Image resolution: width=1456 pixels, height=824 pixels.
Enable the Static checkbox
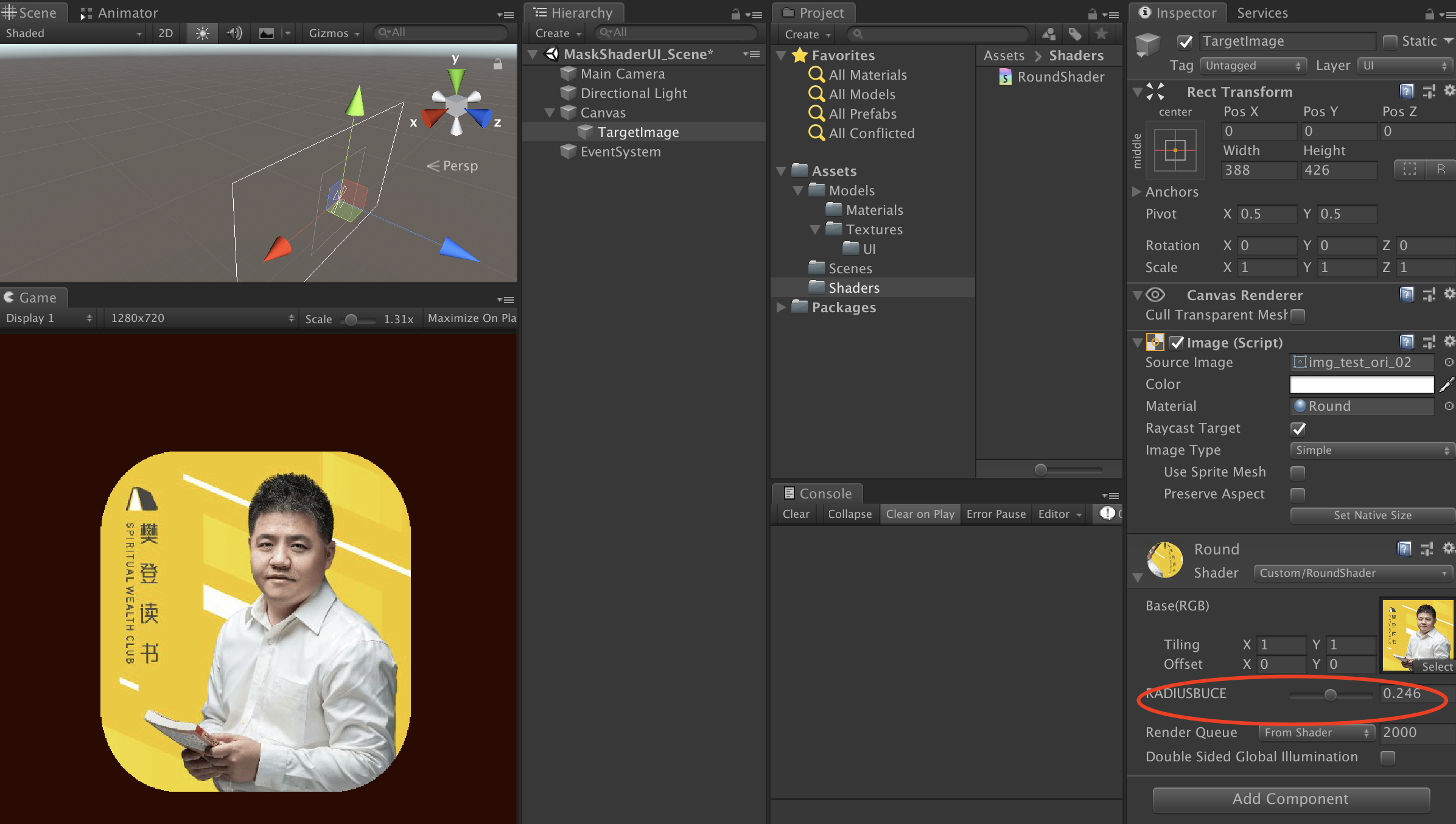pyautogui.click(x=1390, y=41)
